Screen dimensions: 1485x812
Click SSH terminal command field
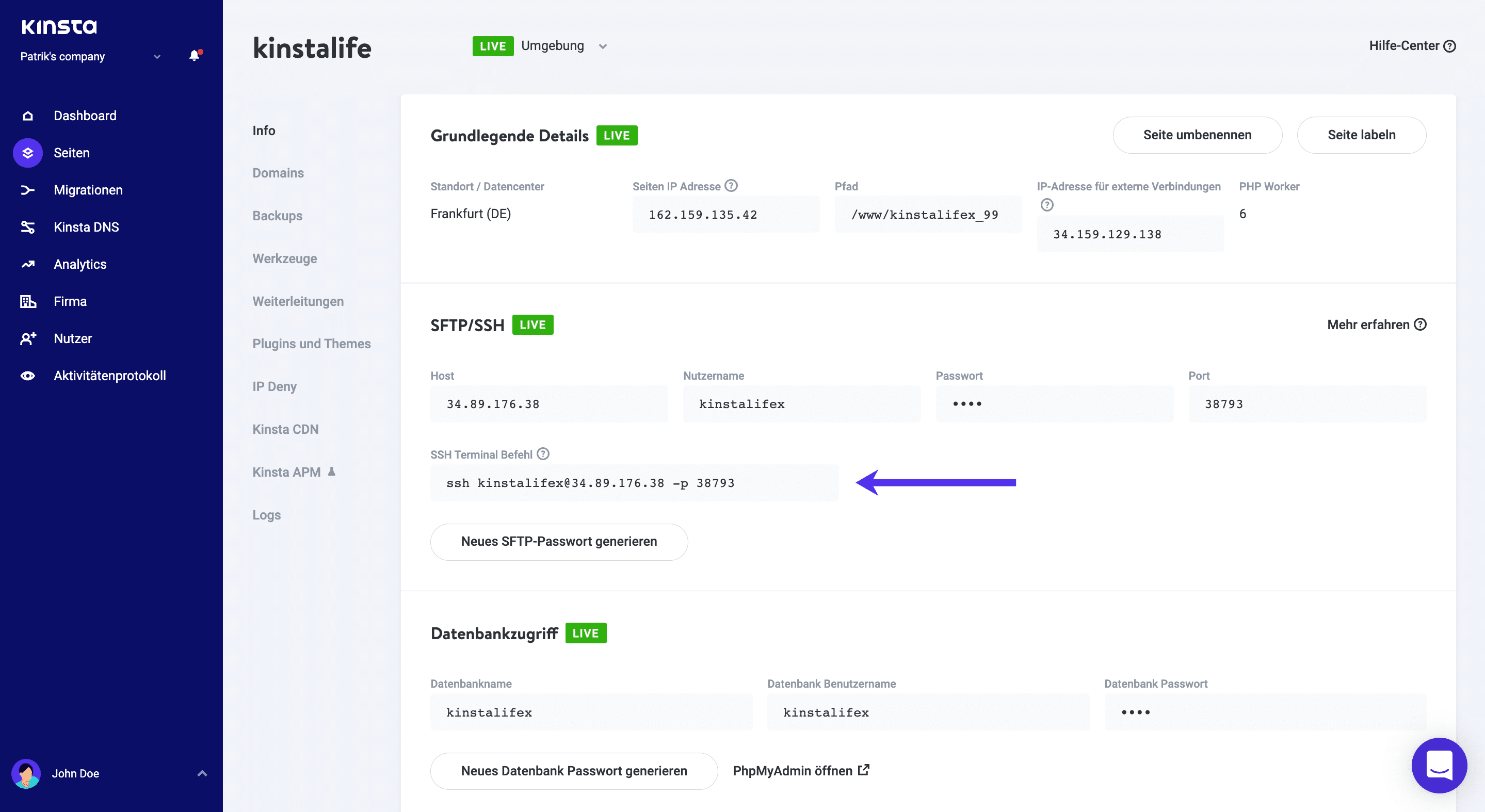[634, 483]
